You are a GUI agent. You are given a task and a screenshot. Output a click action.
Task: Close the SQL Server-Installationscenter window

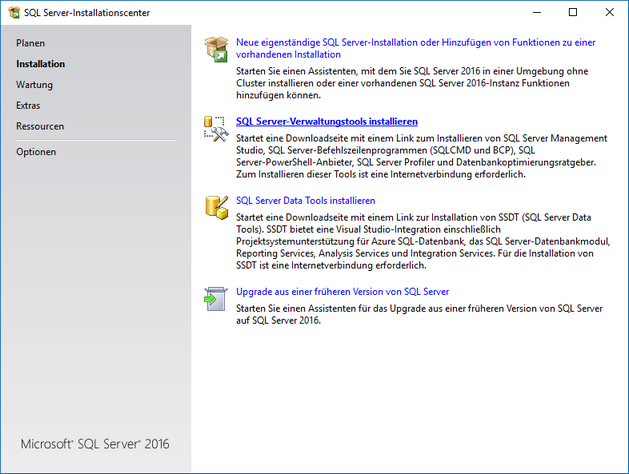[609, 12]
